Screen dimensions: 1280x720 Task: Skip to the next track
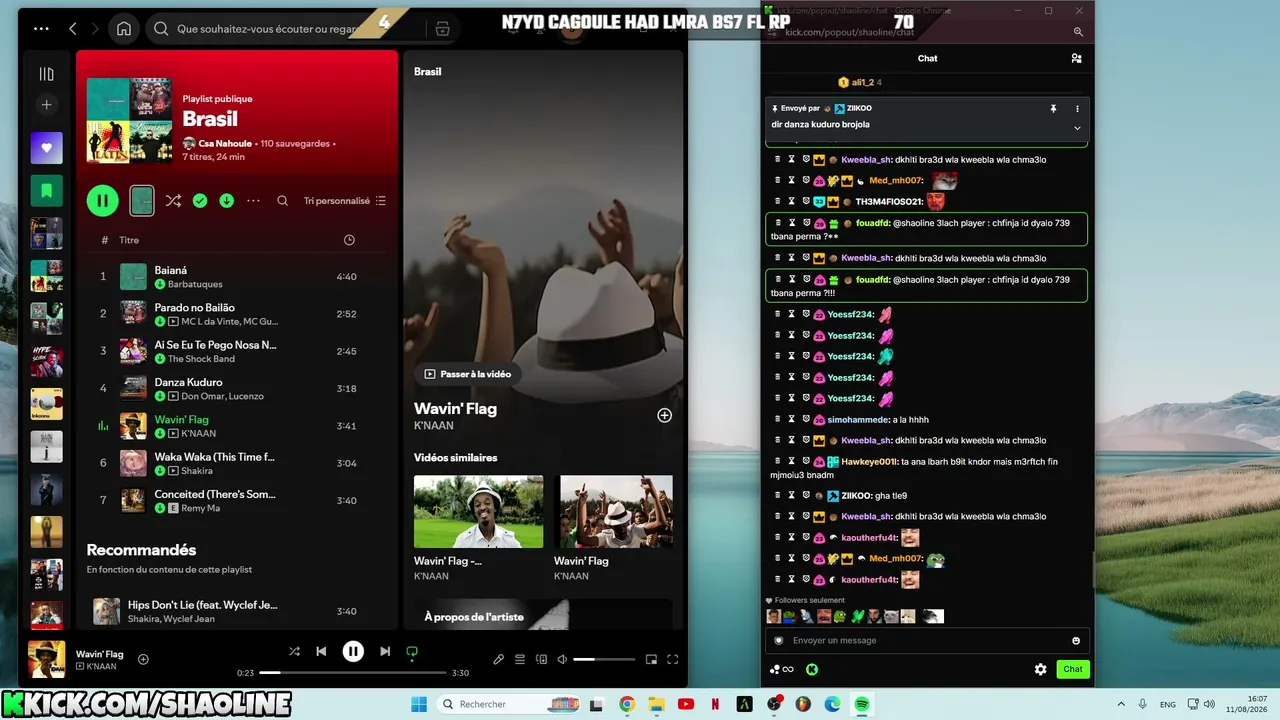click(385, 651)
